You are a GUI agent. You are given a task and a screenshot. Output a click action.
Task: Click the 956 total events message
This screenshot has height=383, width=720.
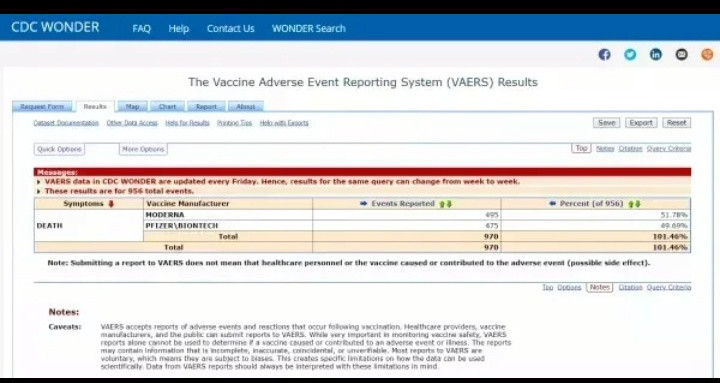119,191
